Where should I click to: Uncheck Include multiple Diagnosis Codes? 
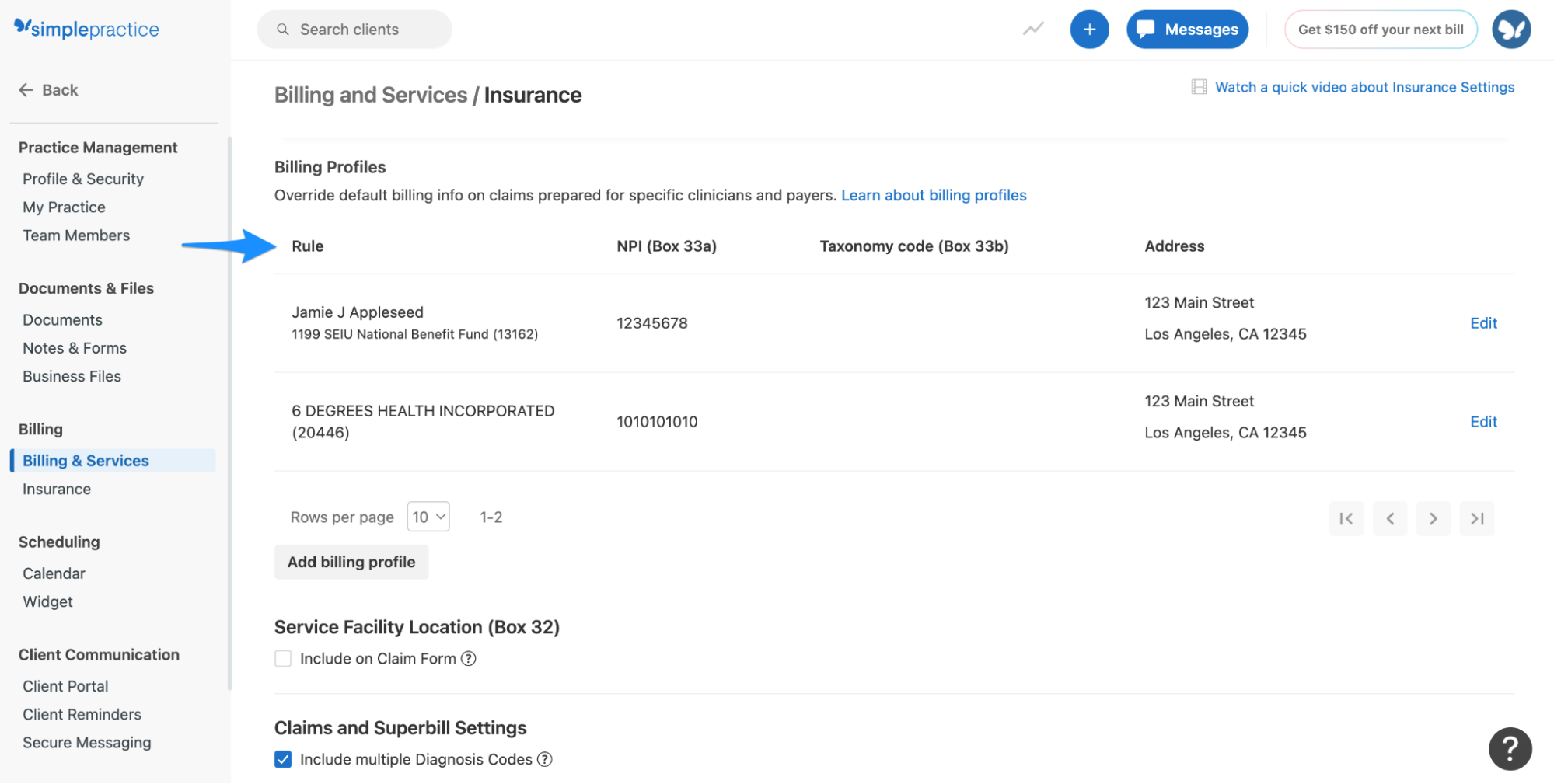[x=283, y=759]
